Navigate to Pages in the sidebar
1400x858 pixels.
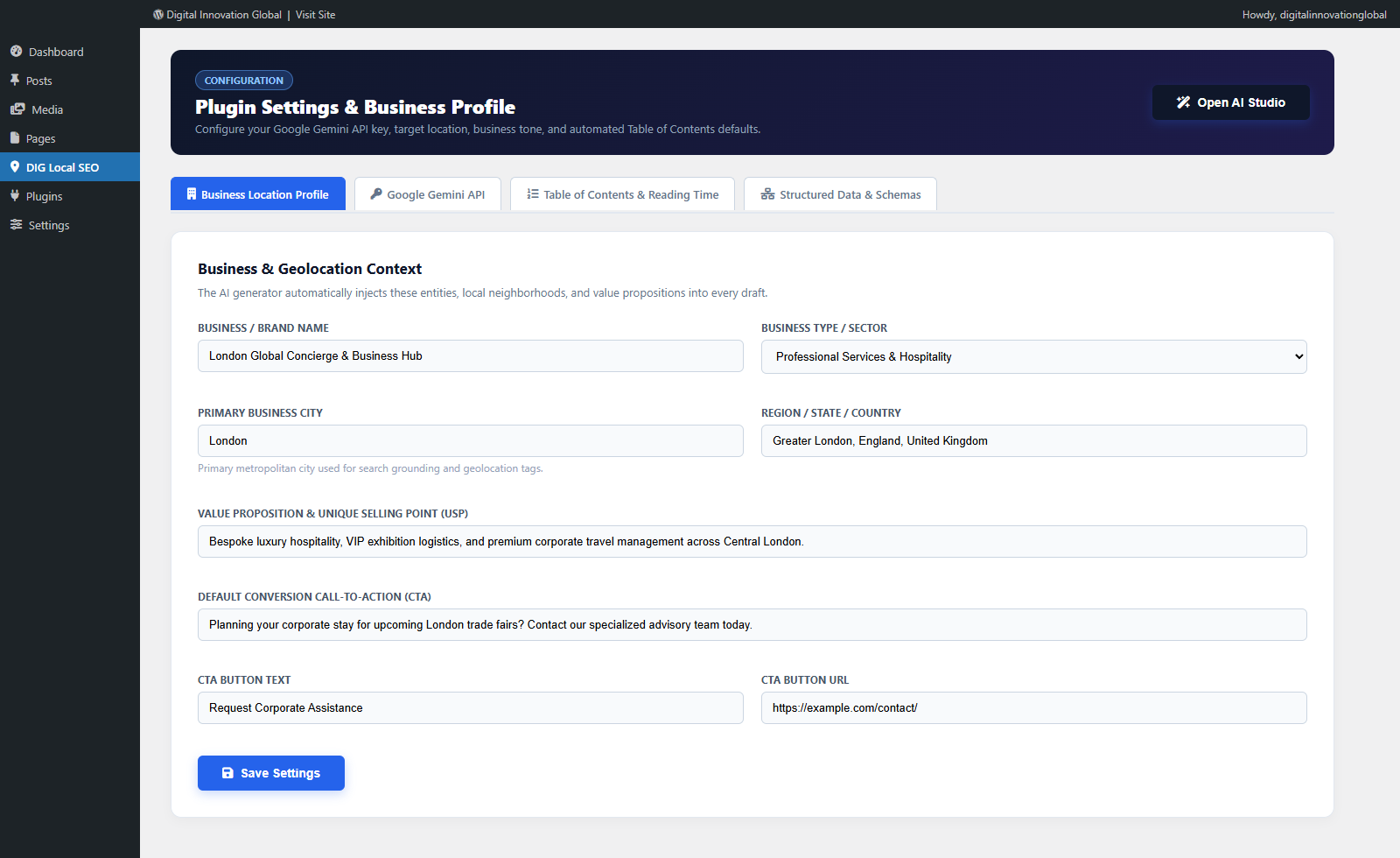coord(70,138)
